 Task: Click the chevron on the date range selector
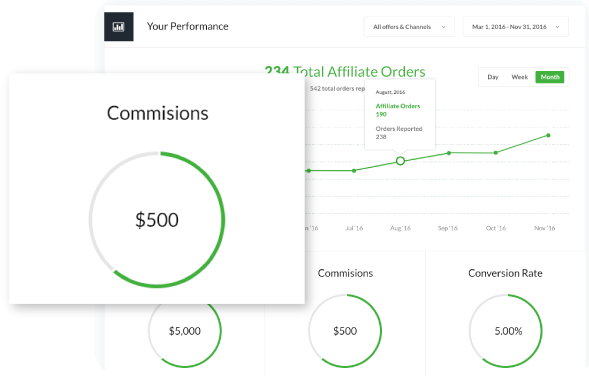(557, 27)
